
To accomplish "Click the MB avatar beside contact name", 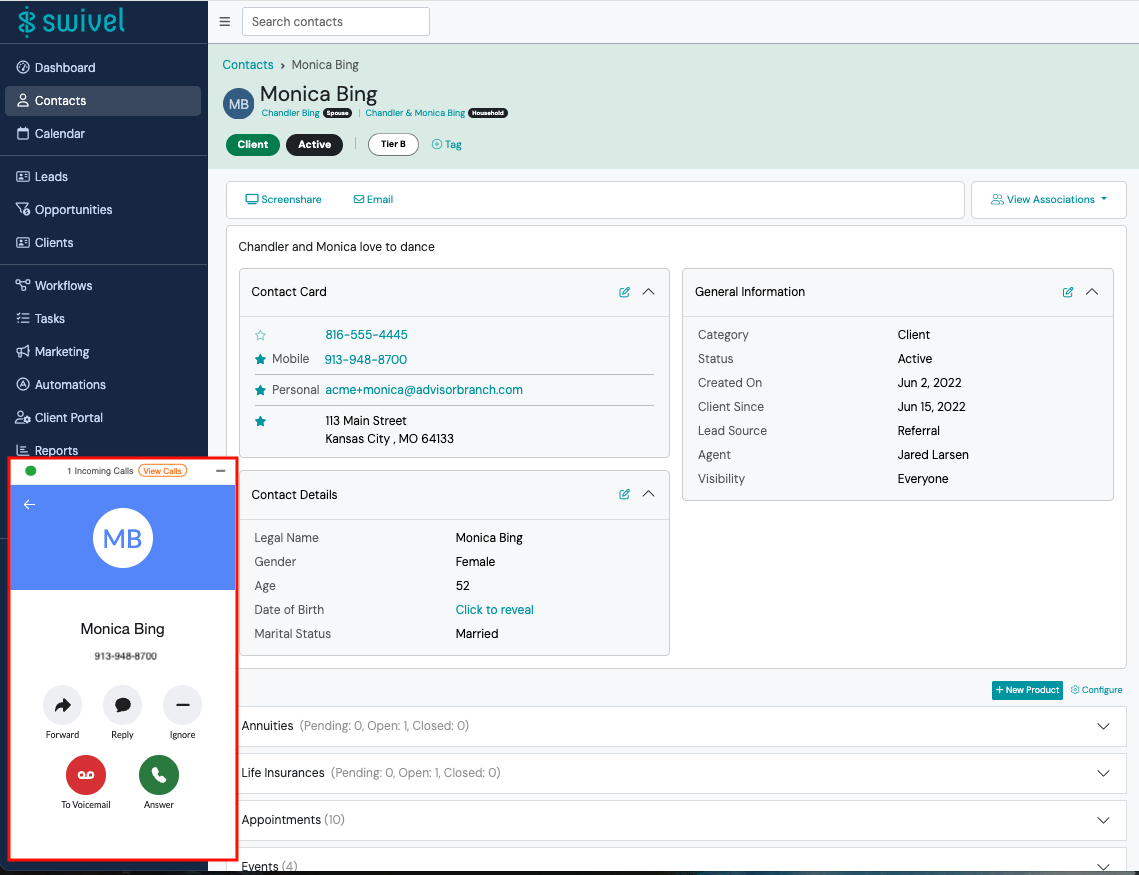I will pos(238,104).
